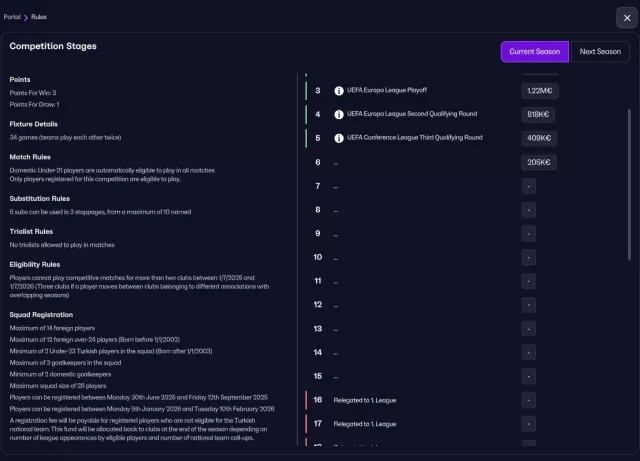Viewport: 640px width, 461px height.
Task: Open info for UEFA Europa League Playoff
Action: tap(339, 91)
